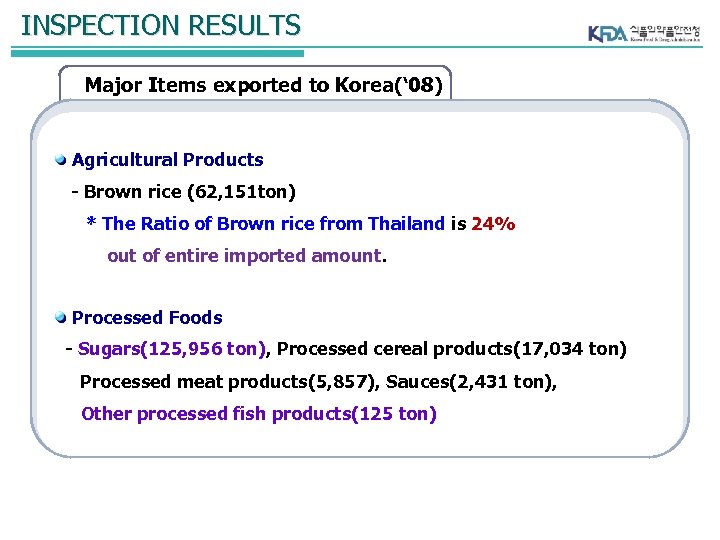Viewport: 720px width, 540px height.
Task: Click the Brown rice (62,151ton) line
Action: tap(184, 191)
